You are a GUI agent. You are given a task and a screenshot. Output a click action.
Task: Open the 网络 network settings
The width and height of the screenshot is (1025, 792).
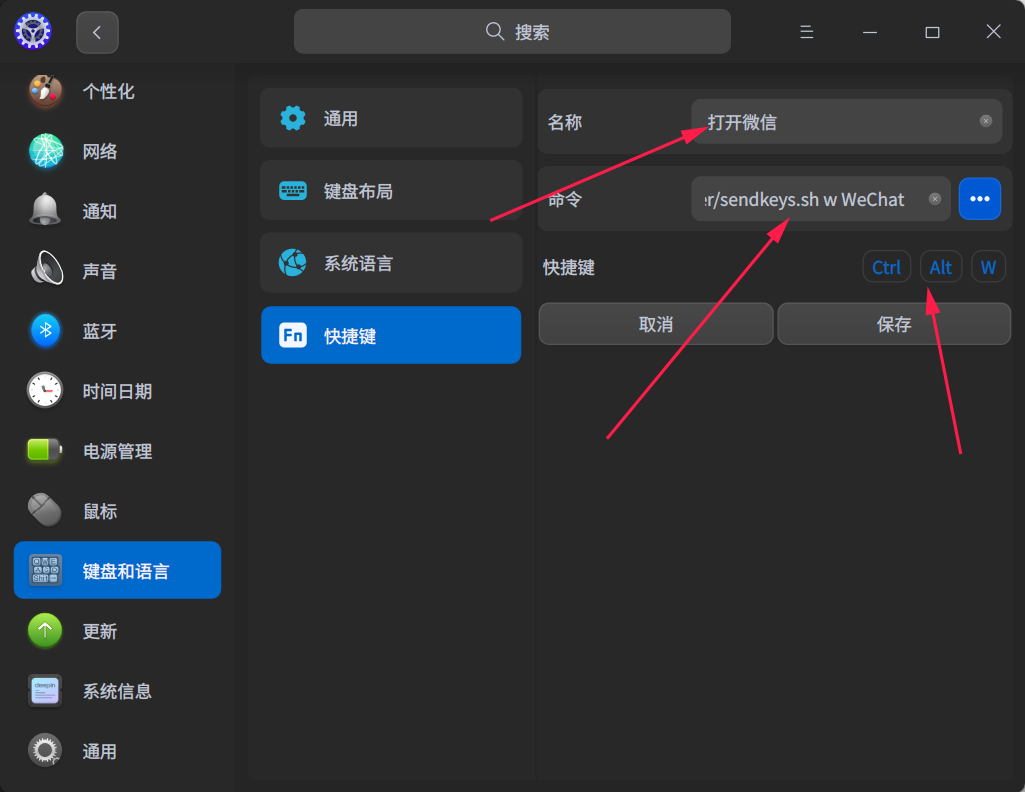[x=117, y=152]
